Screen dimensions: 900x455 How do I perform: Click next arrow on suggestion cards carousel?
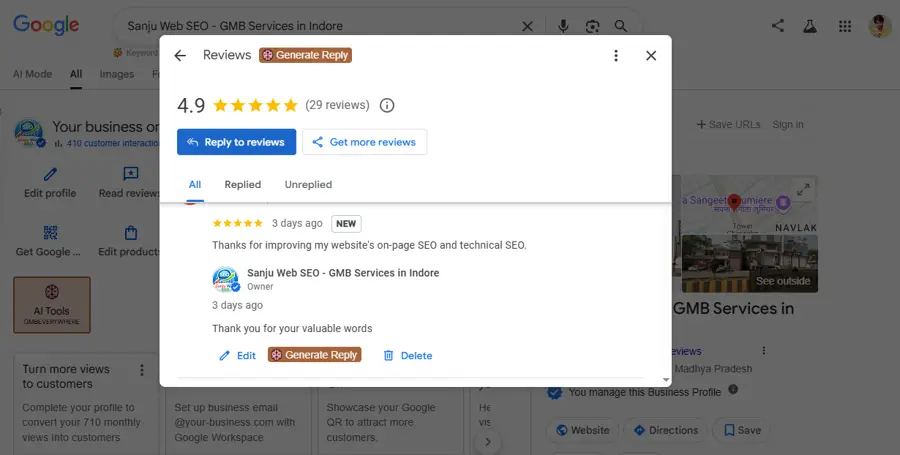tap(487, 442)
